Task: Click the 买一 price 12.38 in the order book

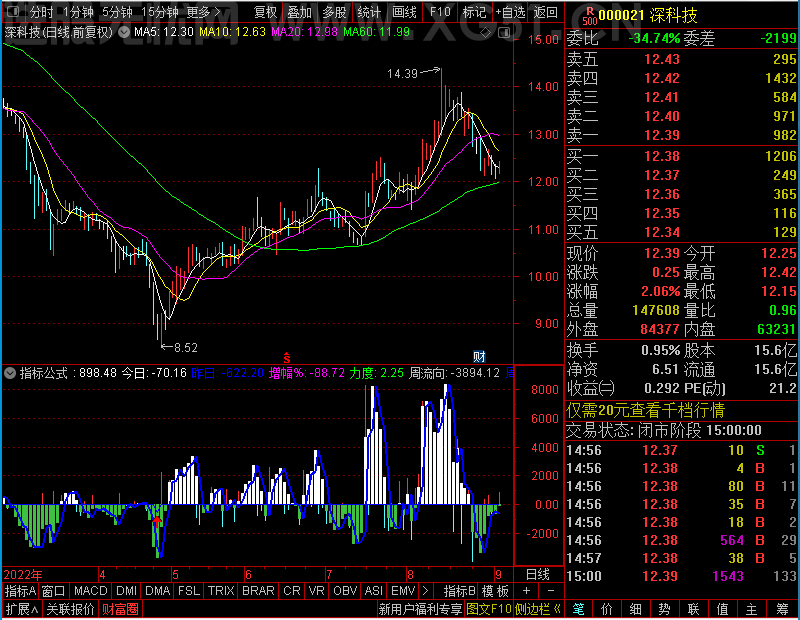Action: click(x=662, y=156)
